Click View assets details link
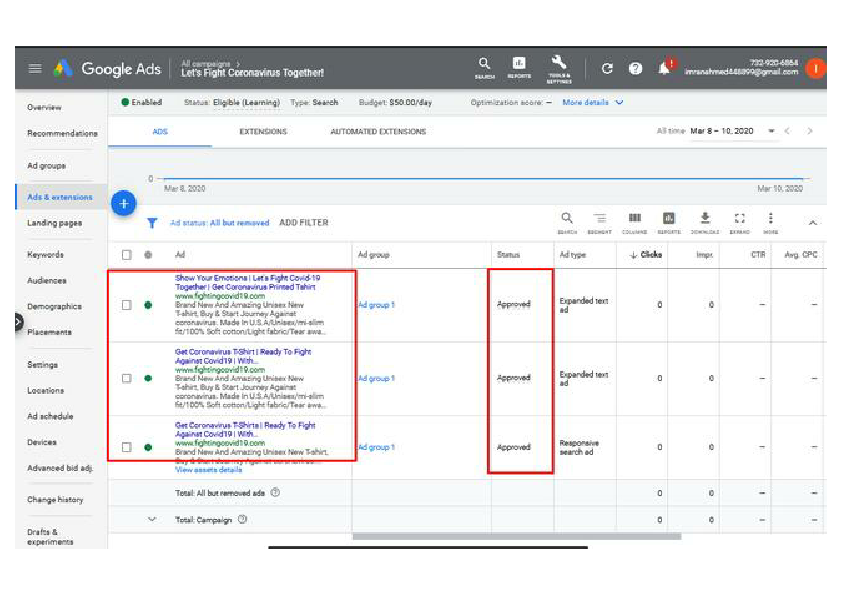The width and height of the screenshot is (842, 595). (x=208, y=470)
